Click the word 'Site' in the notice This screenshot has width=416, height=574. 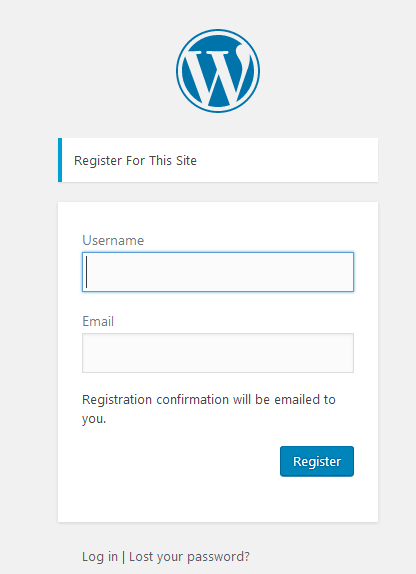(x=186, y=160)
